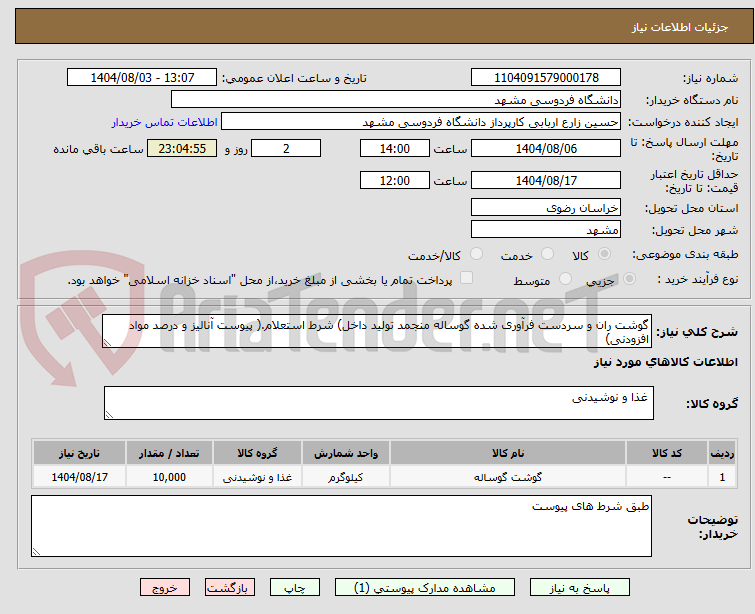Click the کیلوگرم unit cell
755x614 pixels.
346,477
